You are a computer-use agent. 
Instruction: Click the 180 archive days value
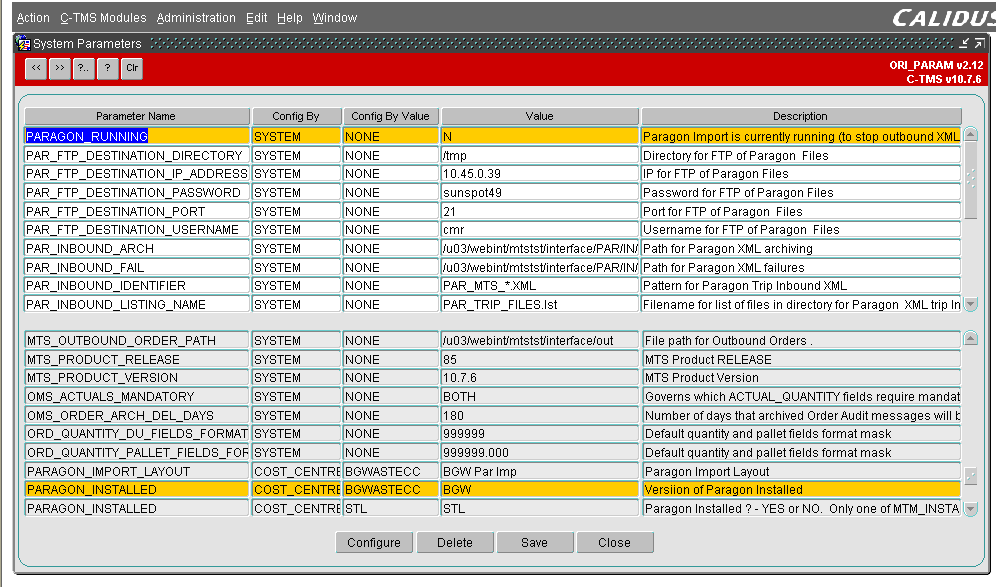click(540, 415)
